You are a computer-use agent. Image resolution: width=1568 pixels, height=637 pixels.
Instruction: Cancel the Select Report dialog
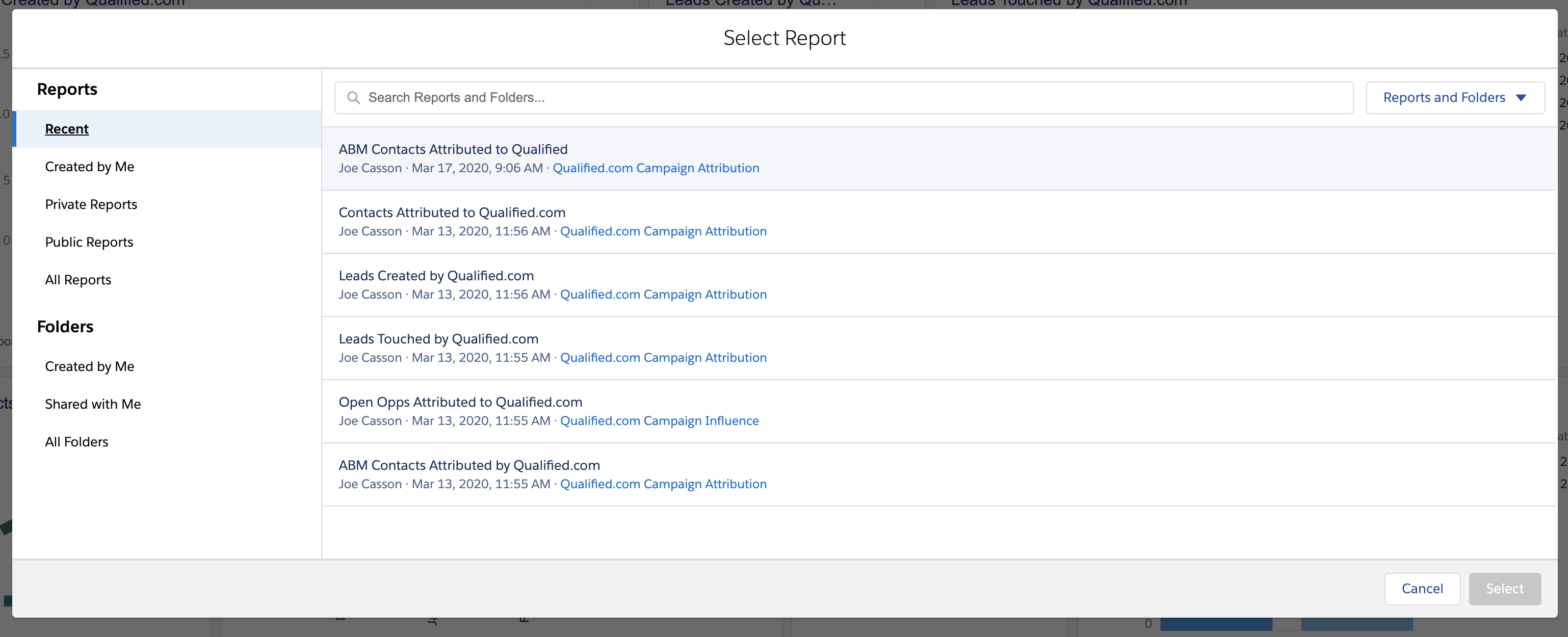pyautogui.click(x=1422, y=589)
